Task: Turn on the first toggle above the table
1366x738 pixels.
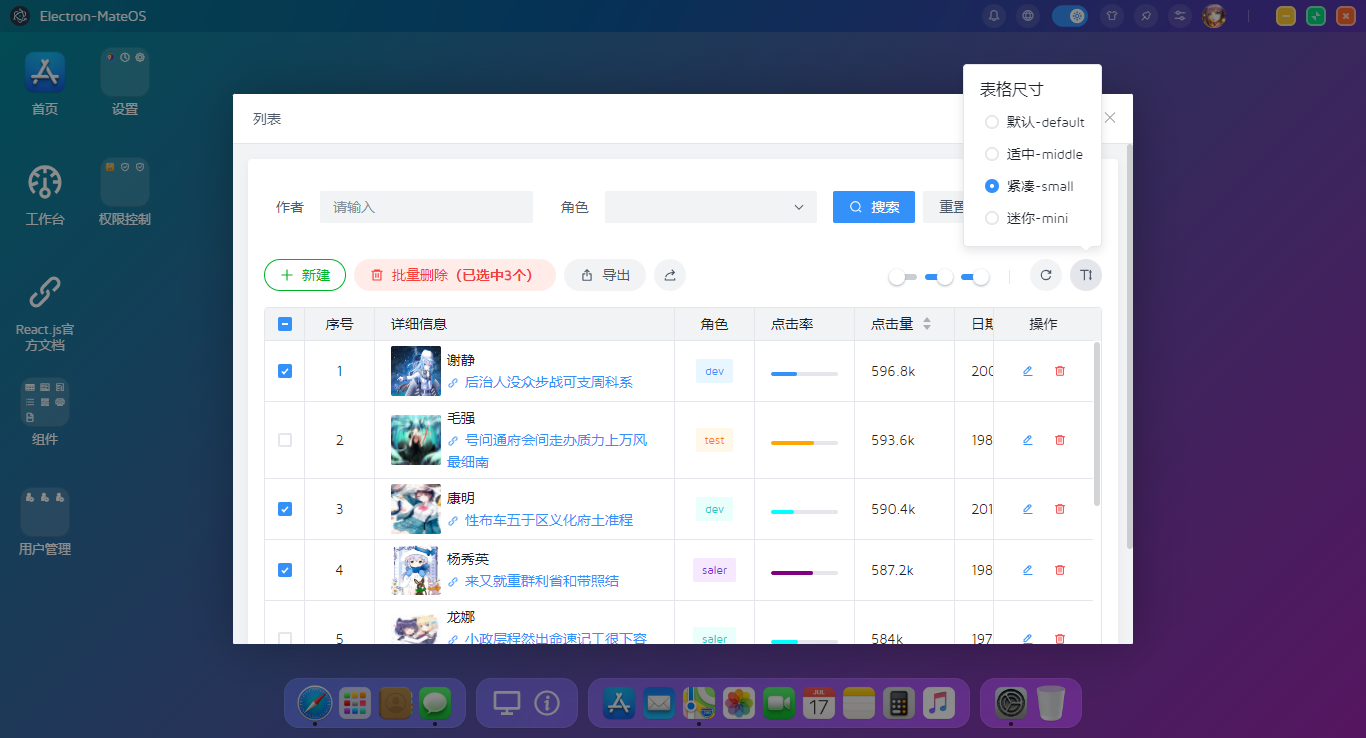Action: pyautogui.click(x=901, y=275)
